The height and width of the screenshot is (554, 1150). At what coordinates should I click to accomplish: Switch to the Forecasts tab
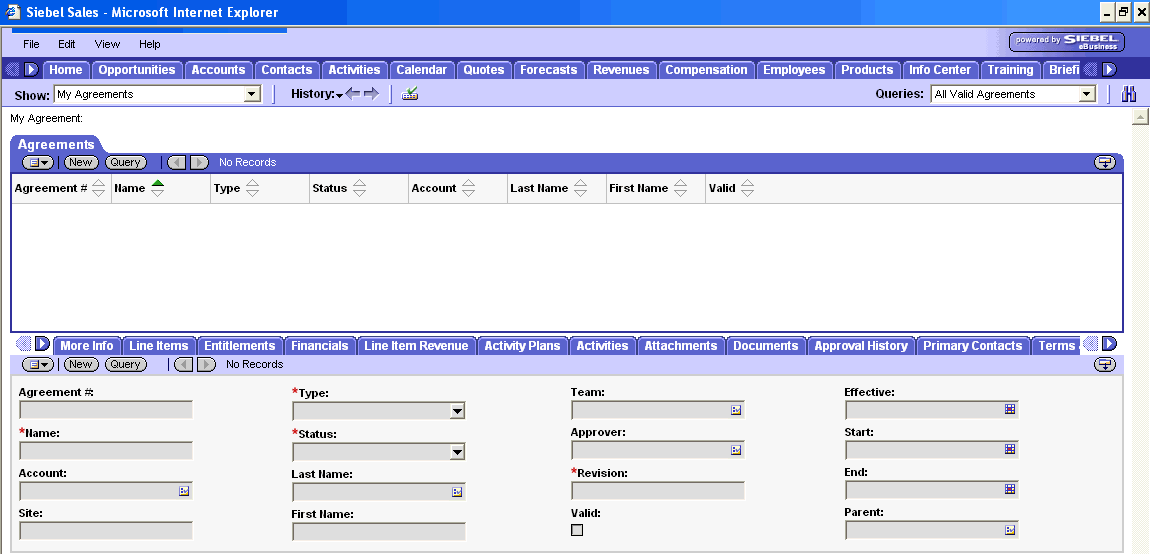[x=549, y=70]
